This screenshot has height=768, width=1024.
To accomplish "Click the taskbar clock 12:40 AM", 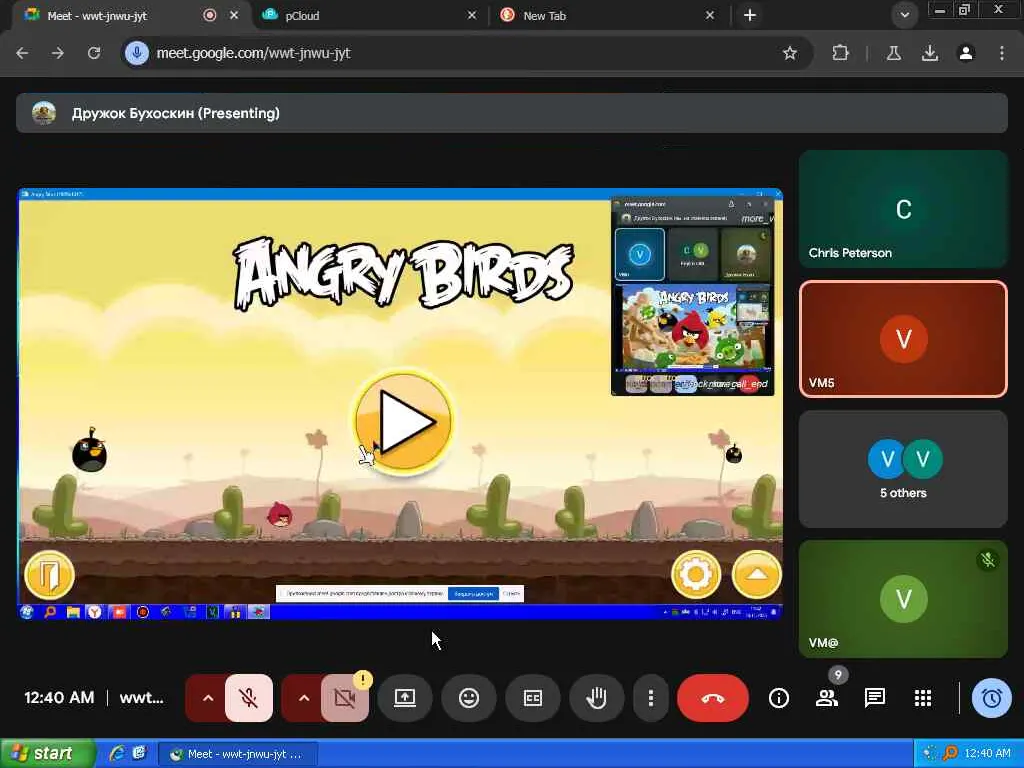I will tap(987, 754).
